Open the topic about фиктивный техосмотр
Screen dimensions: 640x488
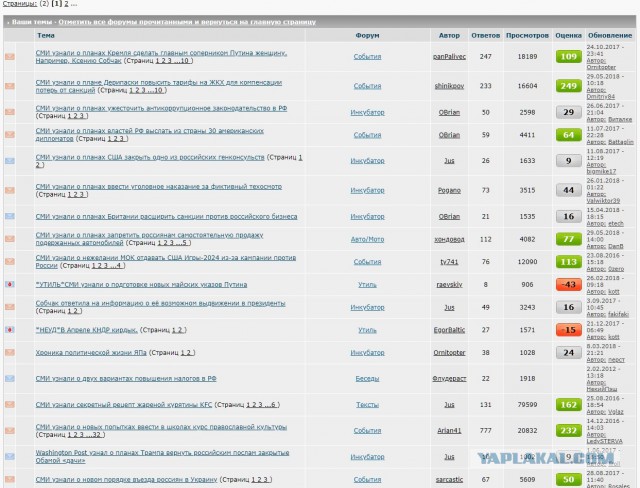point(159,186)
